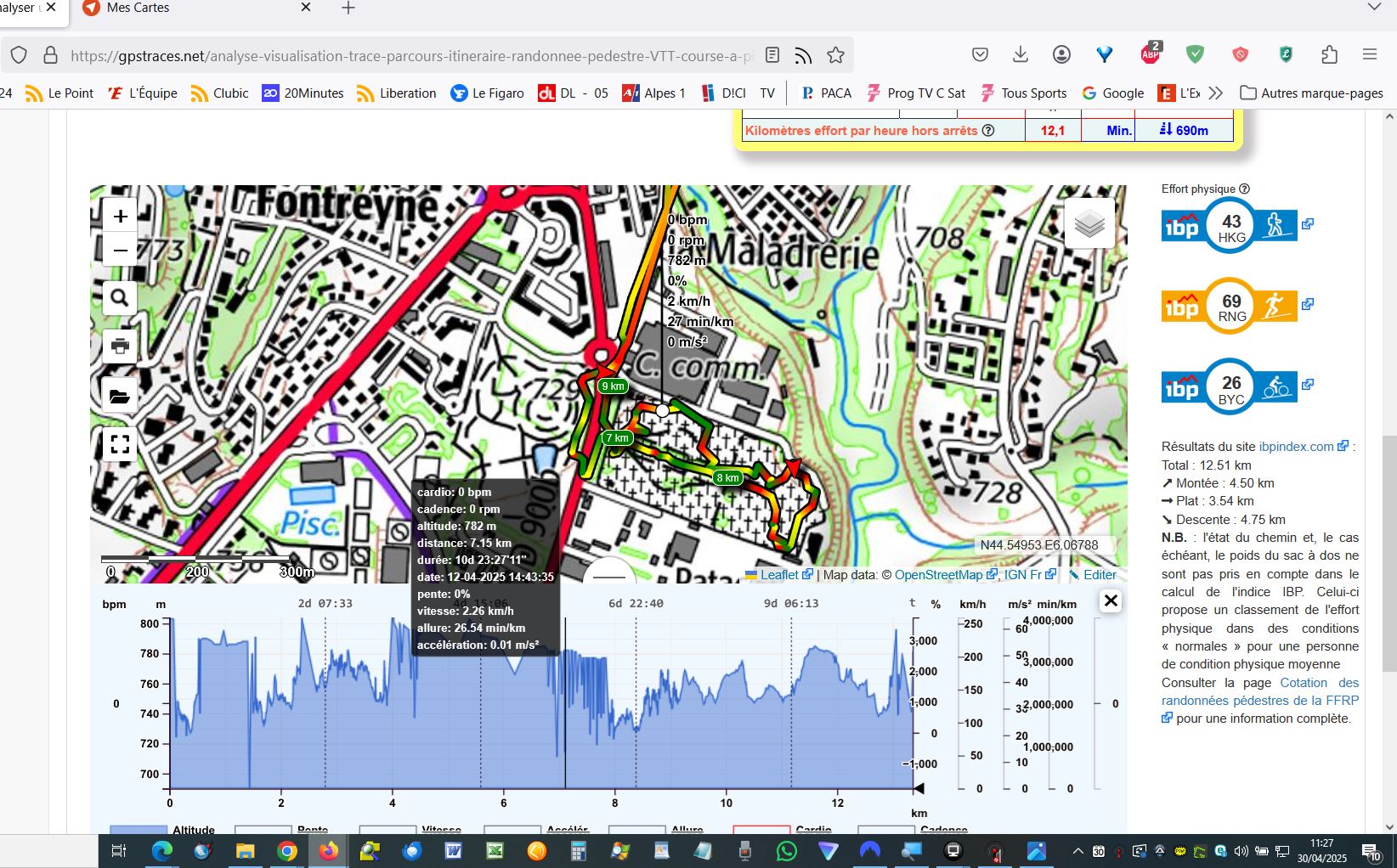1397x868 pixels.
Task: Open a trace file using the folder icon
Action: coord(120,396)
